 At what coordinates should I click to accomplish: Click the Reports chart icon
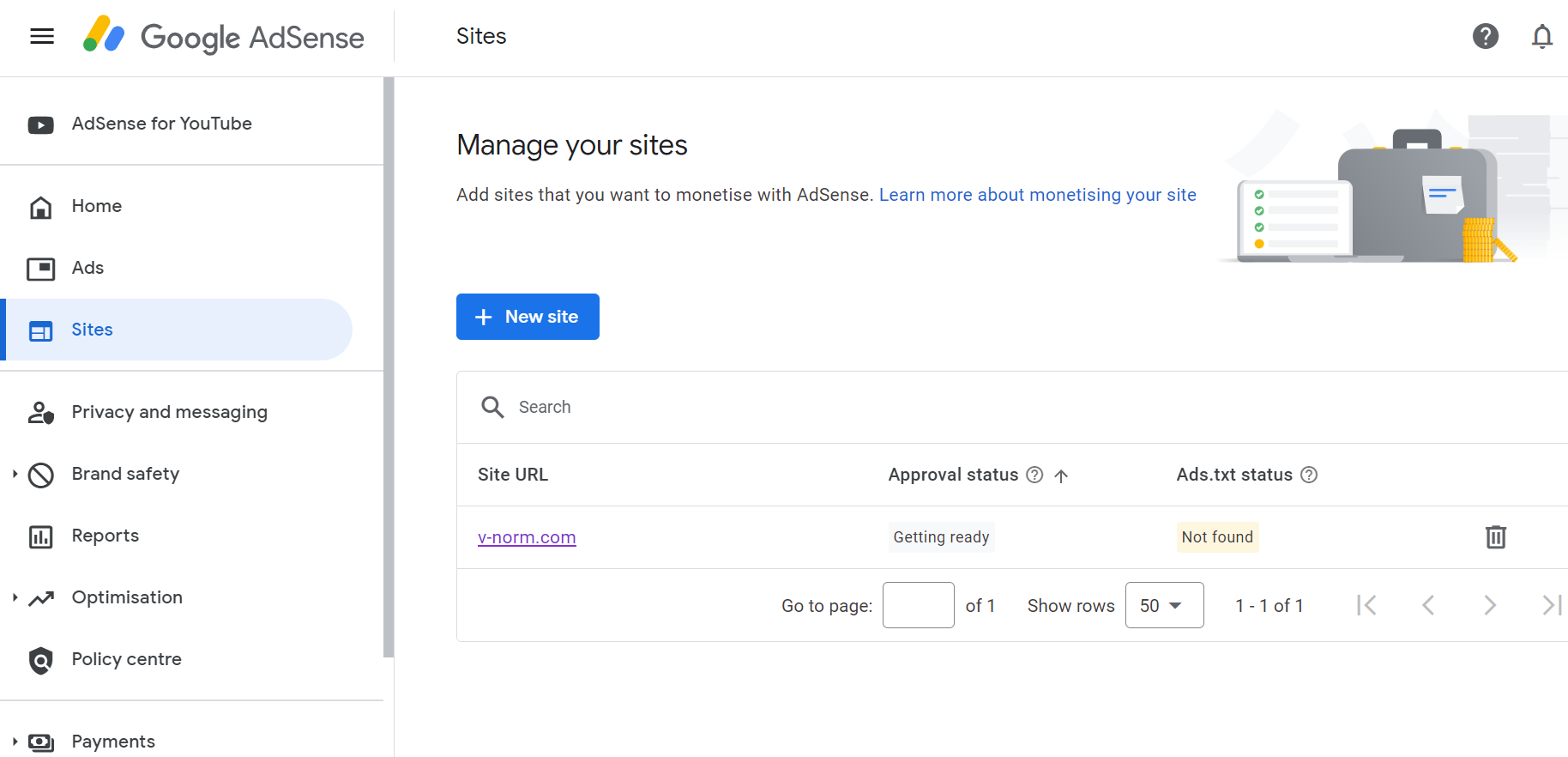tap(40, 536)
